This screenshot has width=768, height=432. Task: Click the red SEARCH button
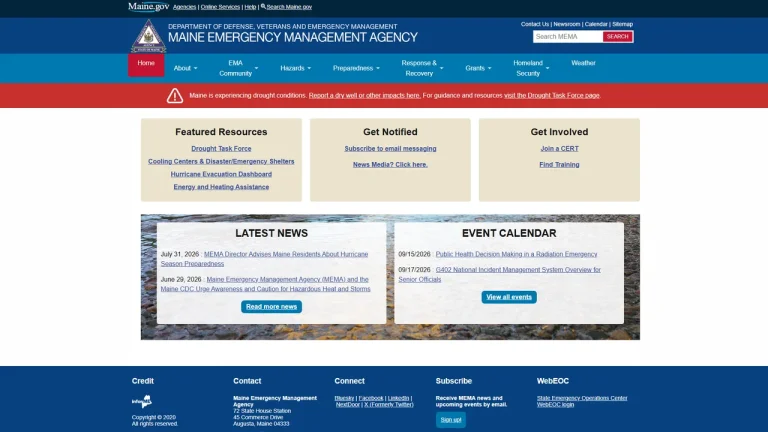618,37
